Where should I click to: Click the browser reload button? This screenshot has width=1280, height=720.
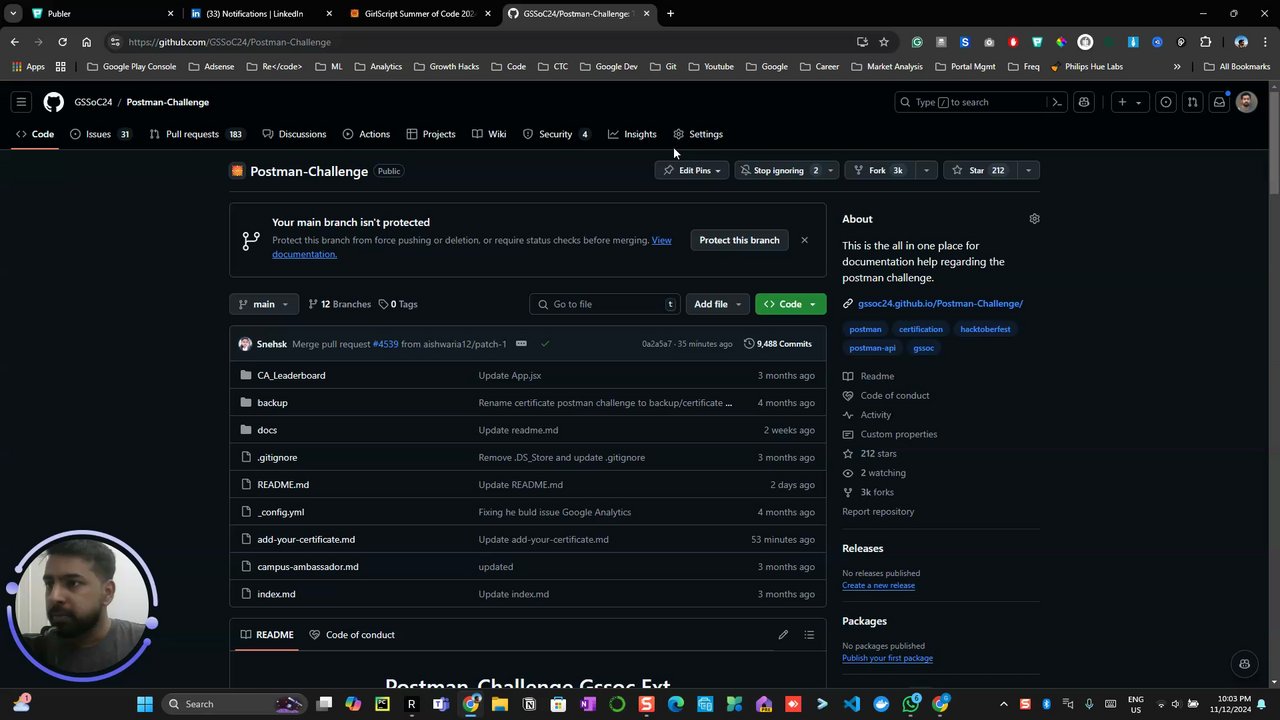(62, 42)
